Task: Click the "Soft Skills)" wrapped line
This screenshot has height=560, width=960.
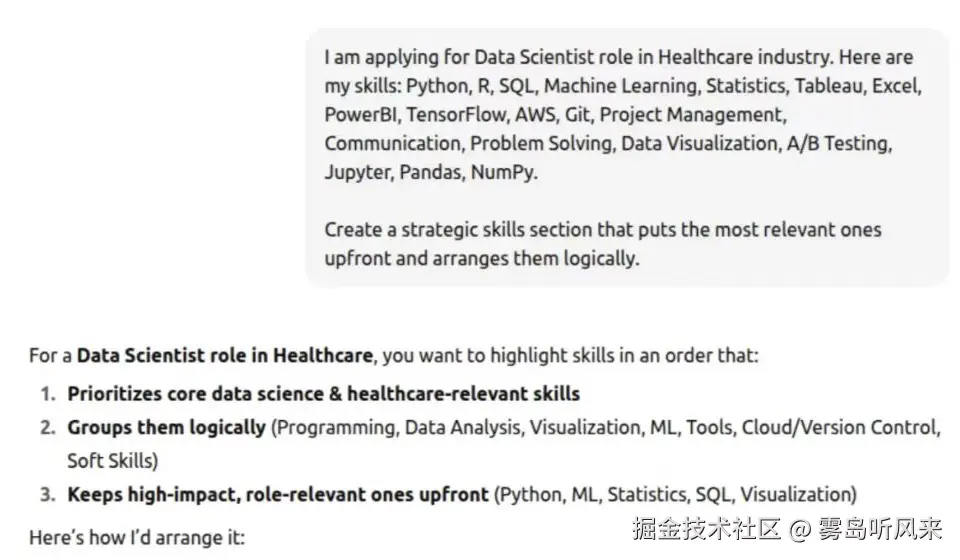Action: click(x=112, y=461)
